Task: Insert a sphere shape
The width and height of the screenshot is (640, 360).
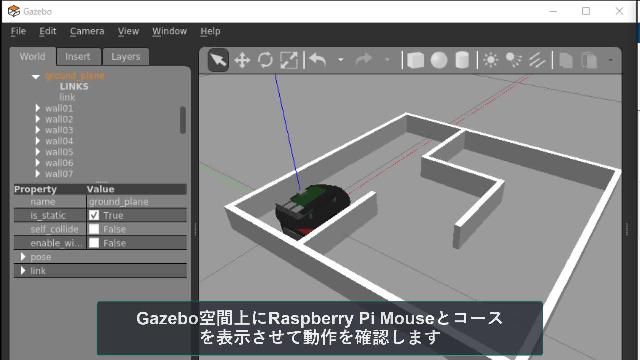Action: pos(439,60)
